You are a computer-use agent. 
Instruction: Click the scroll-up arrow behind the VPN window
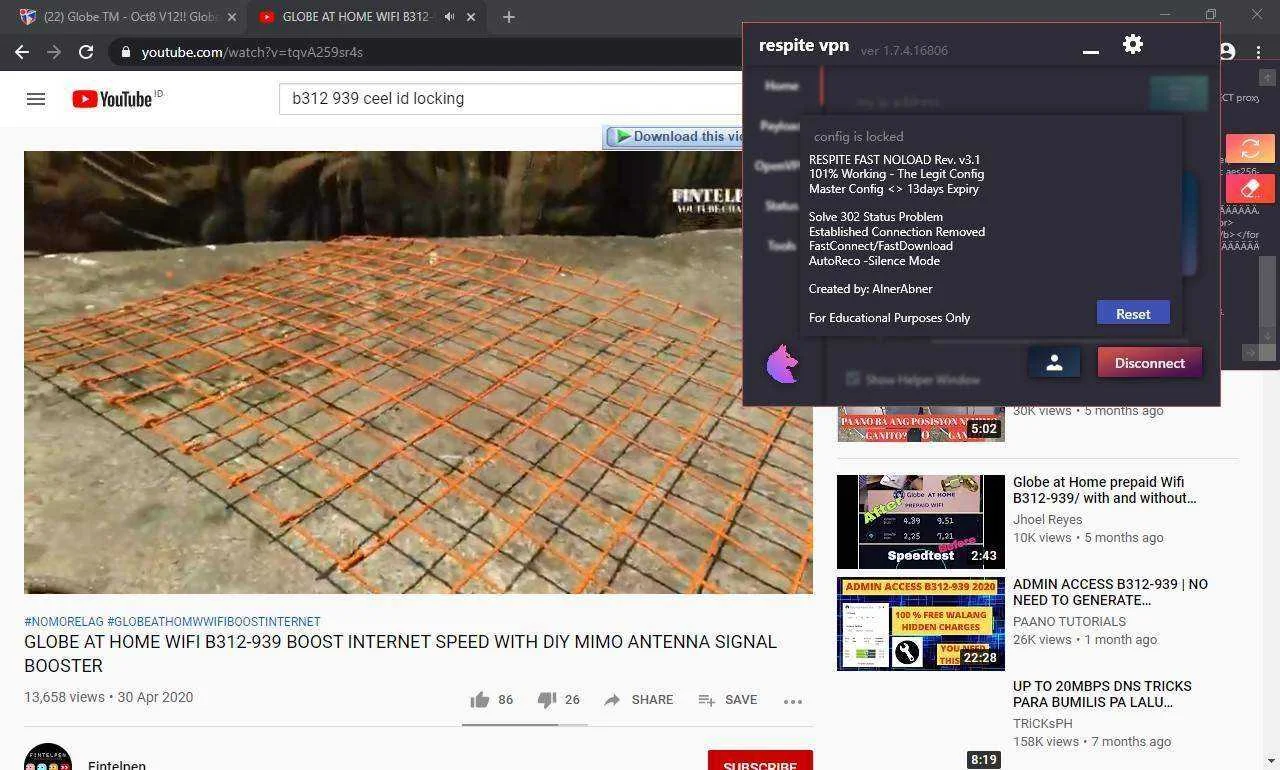pyautogui.click(x=1267, y=77)
